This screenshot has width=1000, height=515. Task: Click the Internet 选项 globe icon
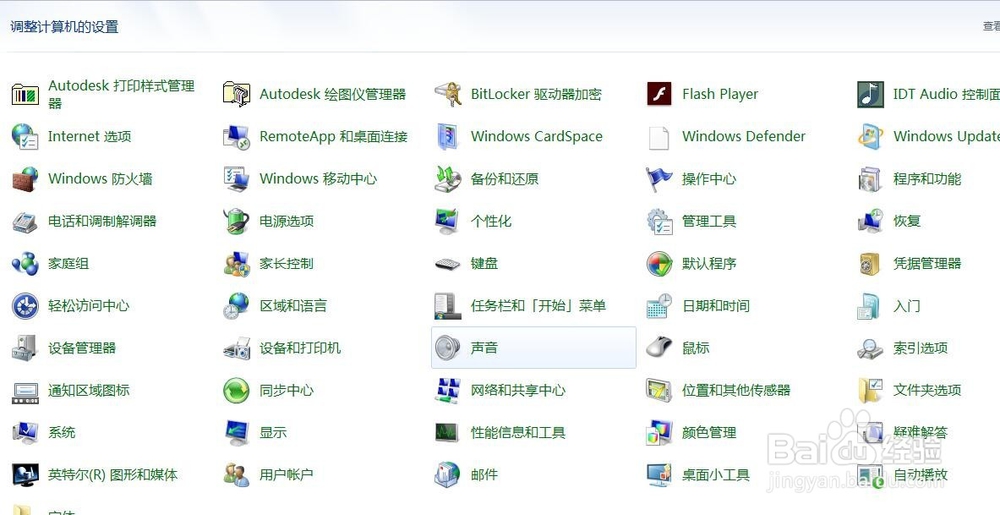[x=26, y=136]
